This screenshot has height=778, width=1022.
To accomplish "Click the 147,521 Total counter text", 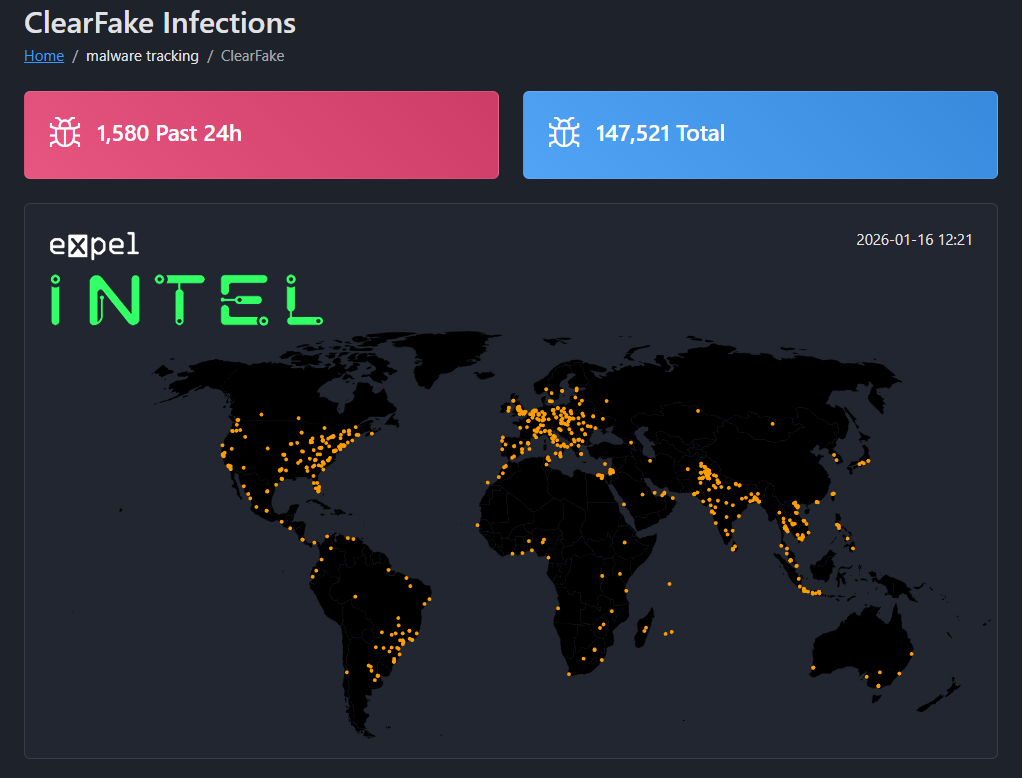I will (660, 133).
